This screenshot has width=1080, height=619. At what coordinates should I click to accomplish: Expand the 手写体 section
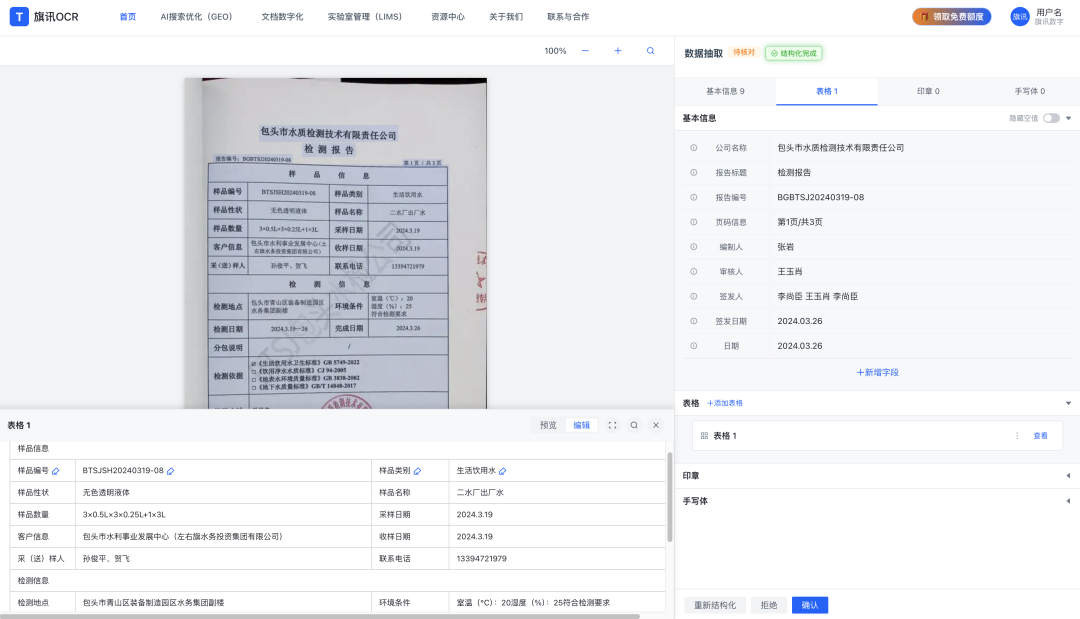(1068, 501)
